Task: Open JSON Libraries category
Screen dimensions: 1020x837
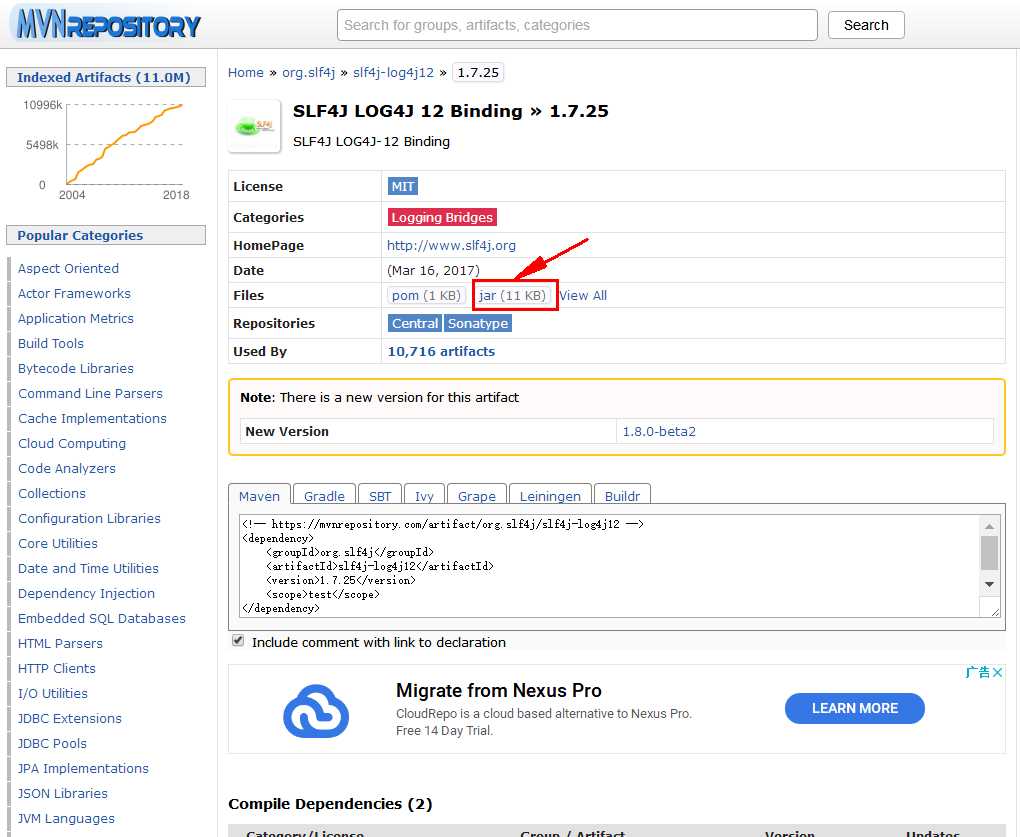Action: [62, 793]
